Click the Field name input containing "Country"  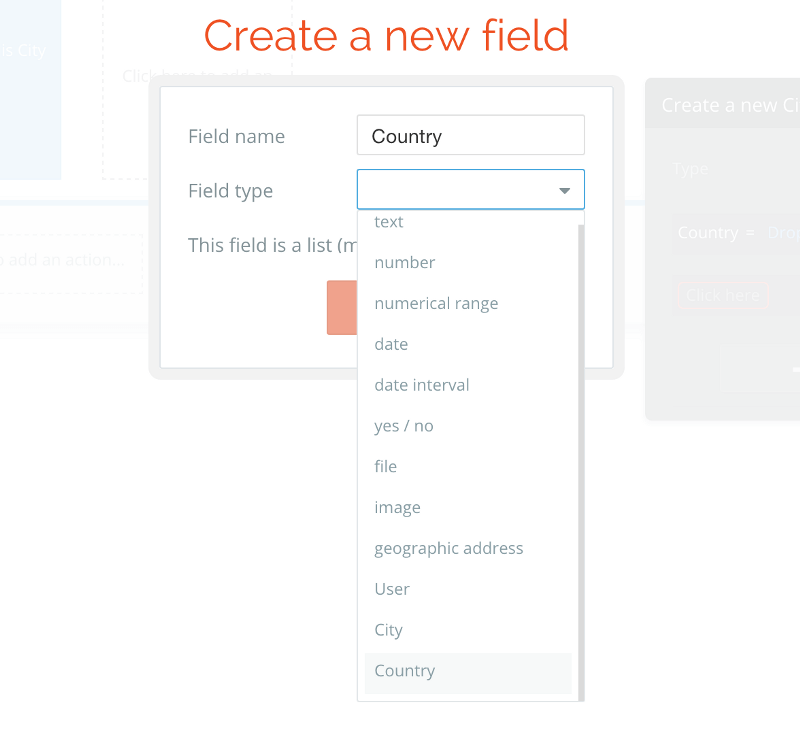[x=470, y=134]
